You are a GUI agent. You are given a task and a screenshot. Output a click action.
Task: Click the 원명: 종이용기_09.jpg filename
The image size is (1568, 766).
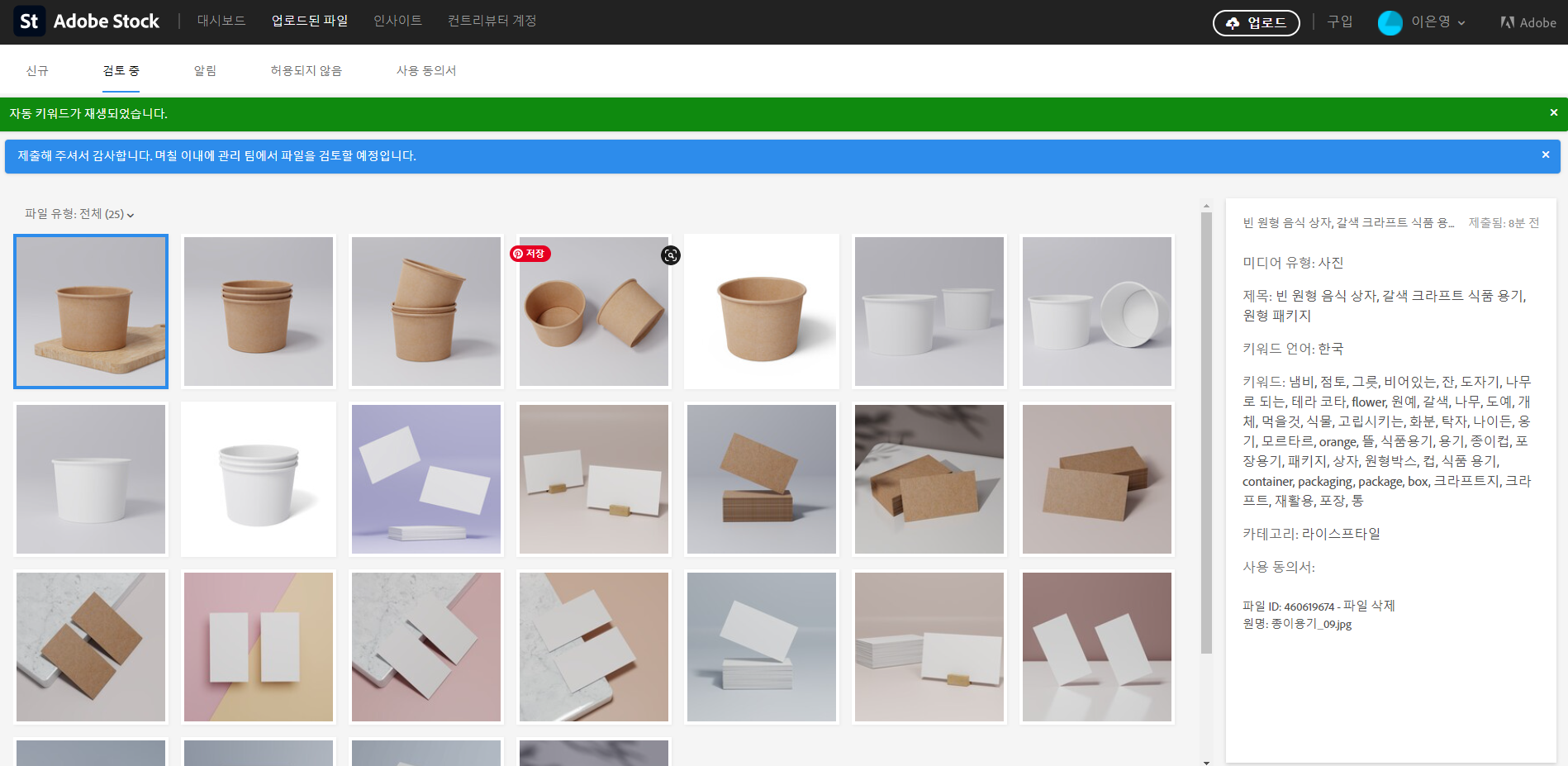click(x=1297, y=624)
